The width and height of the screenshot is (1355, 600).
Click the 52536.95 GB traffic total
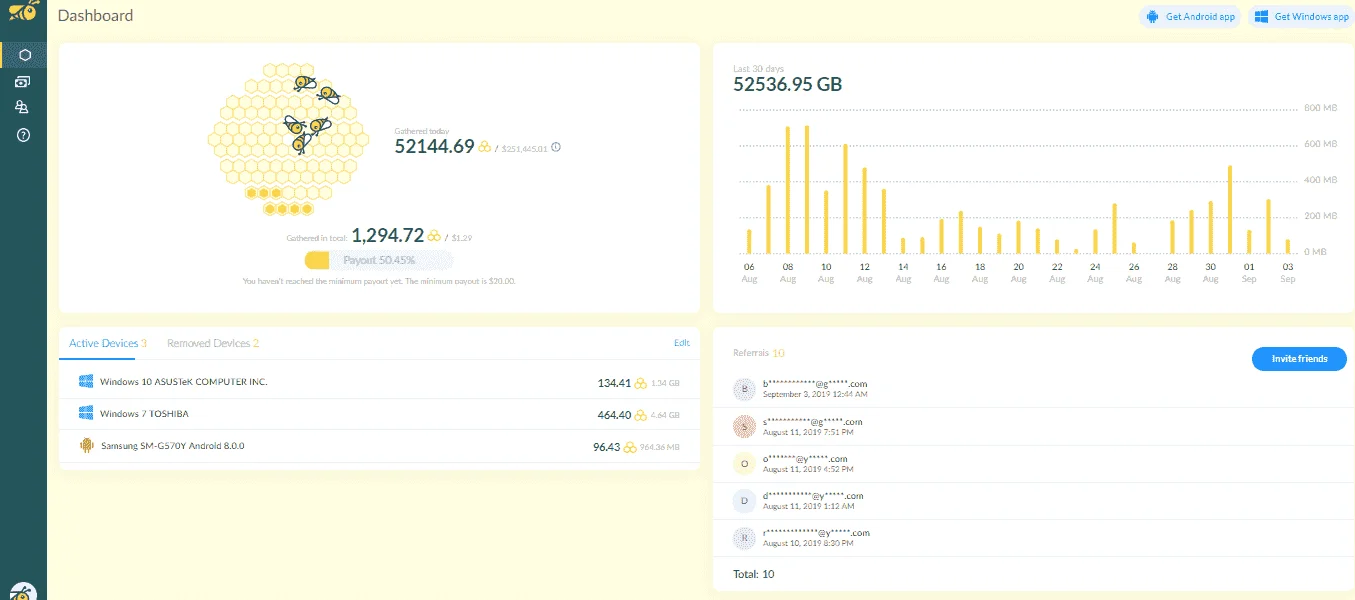[x=787, y=84]
